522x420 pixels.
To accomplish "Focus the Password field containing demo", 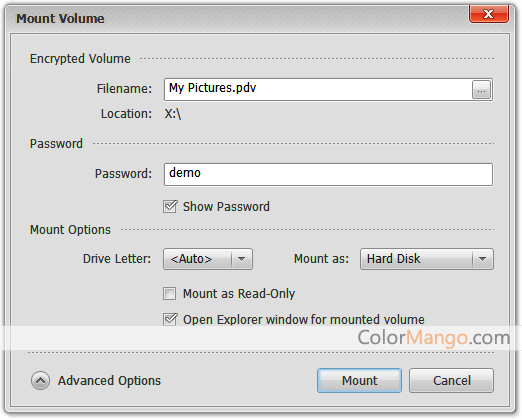I will [328, 174].
